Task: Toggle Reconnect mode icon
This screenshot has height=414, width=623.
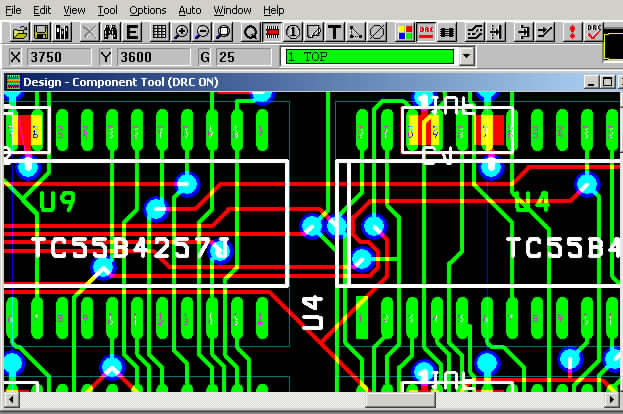Action: click(x=447, y=32)
